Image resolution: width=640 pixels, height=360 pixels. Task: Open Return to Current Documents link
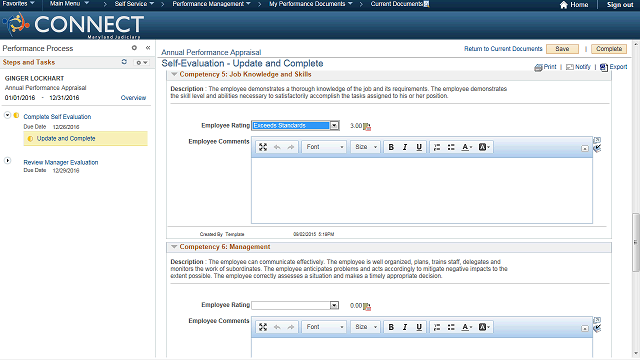click(503, 49)
